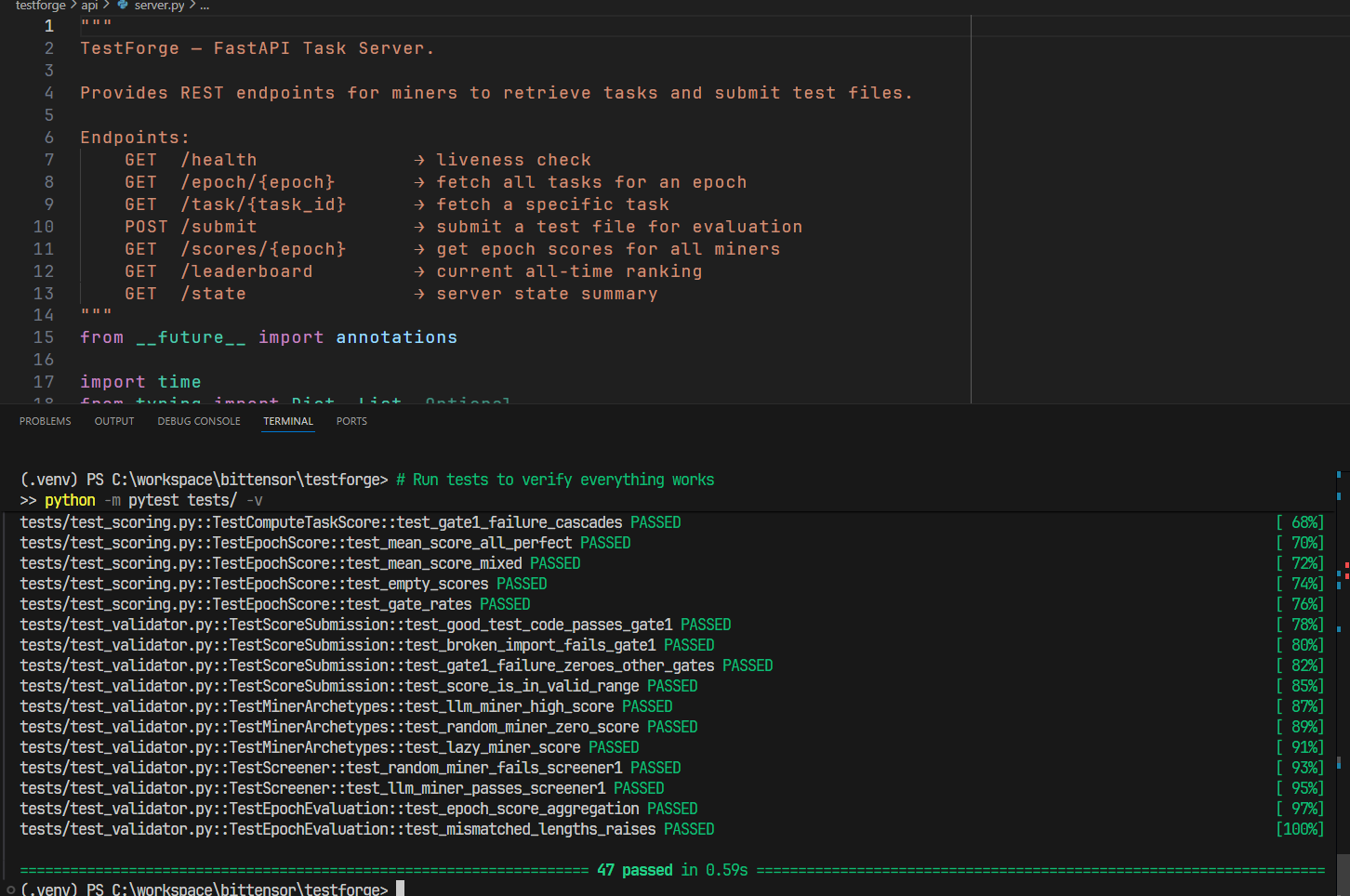Click the test_mismatched_lengths_raises test result line
The width and height of the screenshot is (1350, 896).
pyautogui.click(x=367, y=829)
